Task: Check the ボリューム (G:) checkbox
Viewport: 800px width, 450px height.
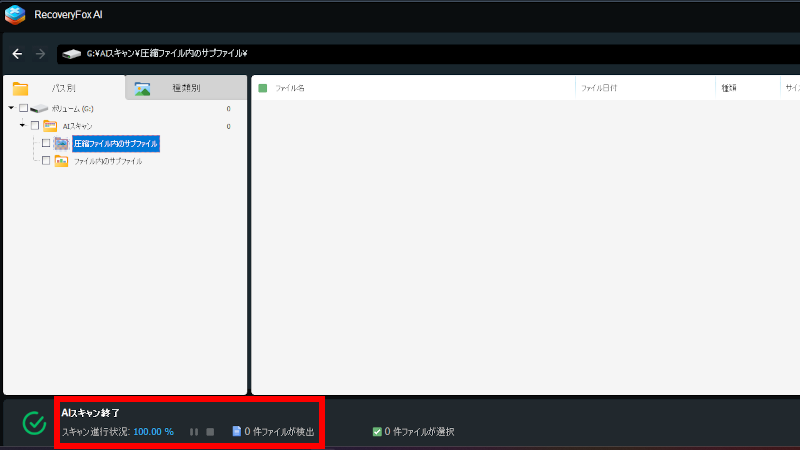Action: pos(23,108)
